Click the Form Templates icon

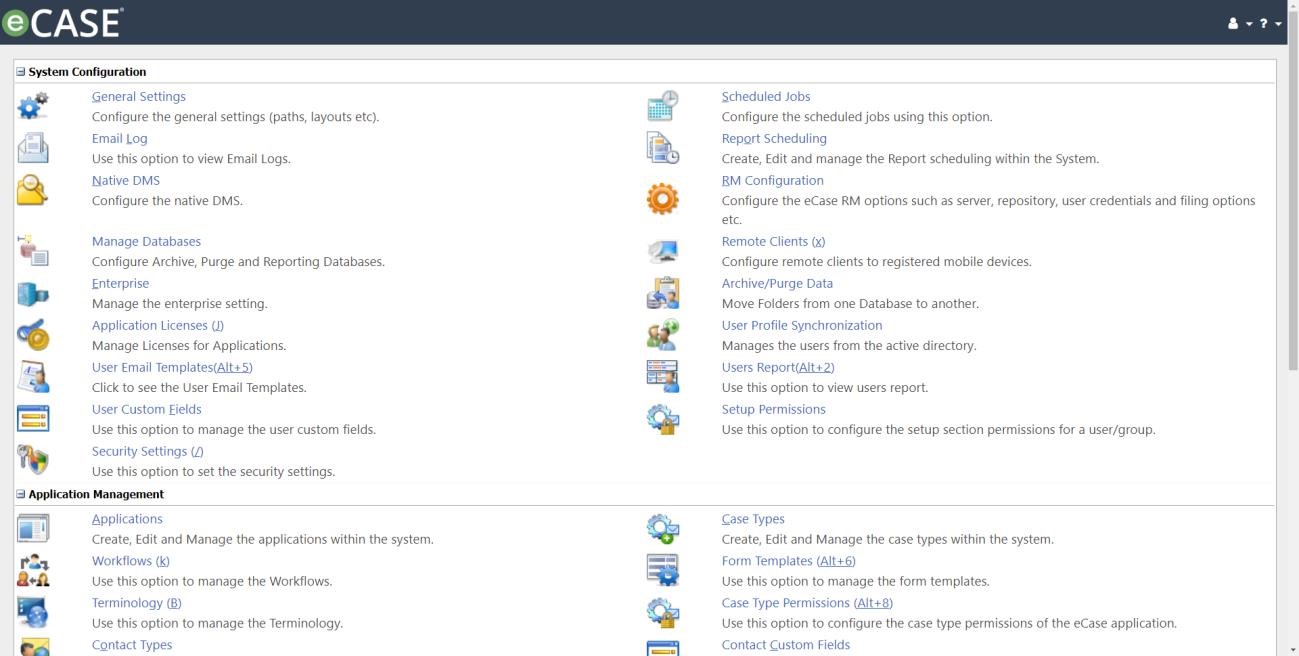tap(663, 571)
